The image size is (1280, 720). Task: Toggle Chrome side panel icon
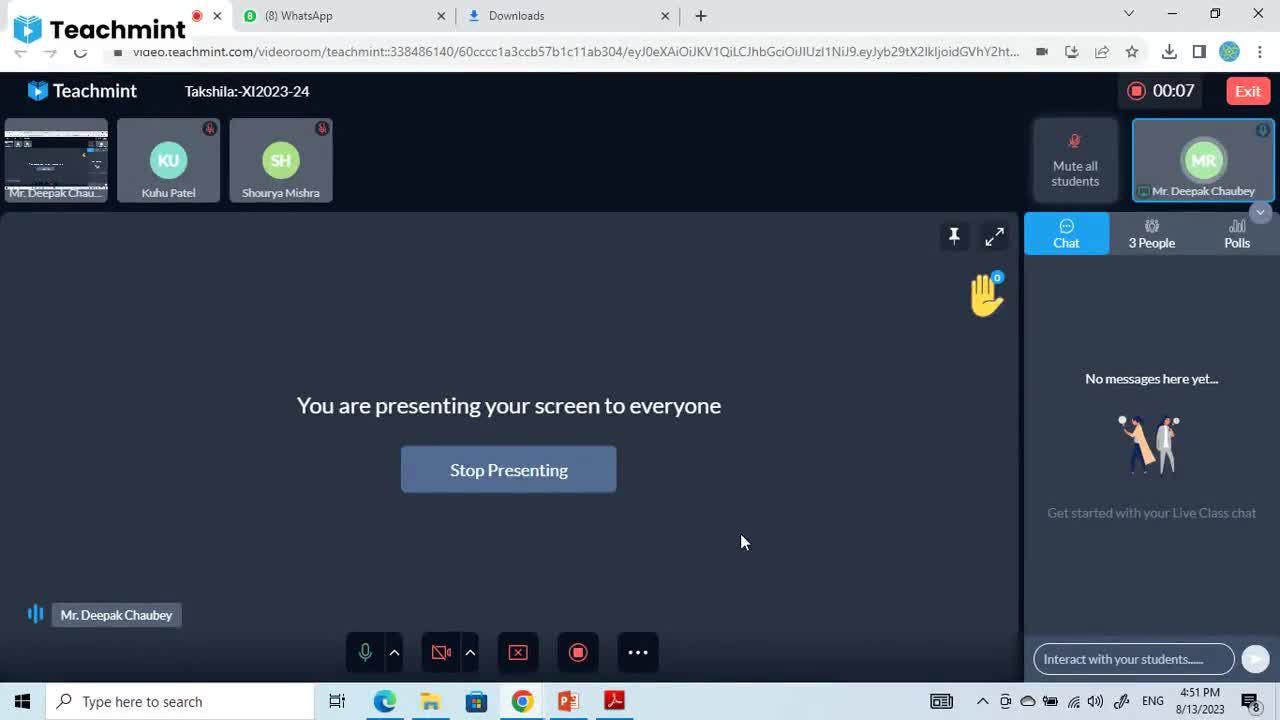tap(1199, 52)
